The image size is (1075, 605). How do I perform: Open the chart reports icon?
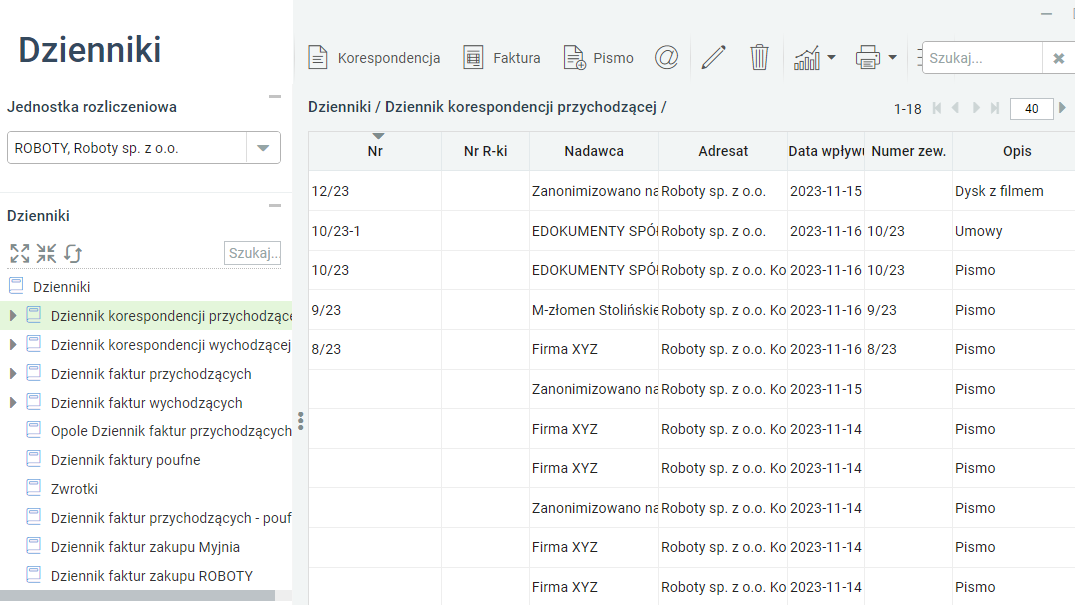click(x=807, y=58)
